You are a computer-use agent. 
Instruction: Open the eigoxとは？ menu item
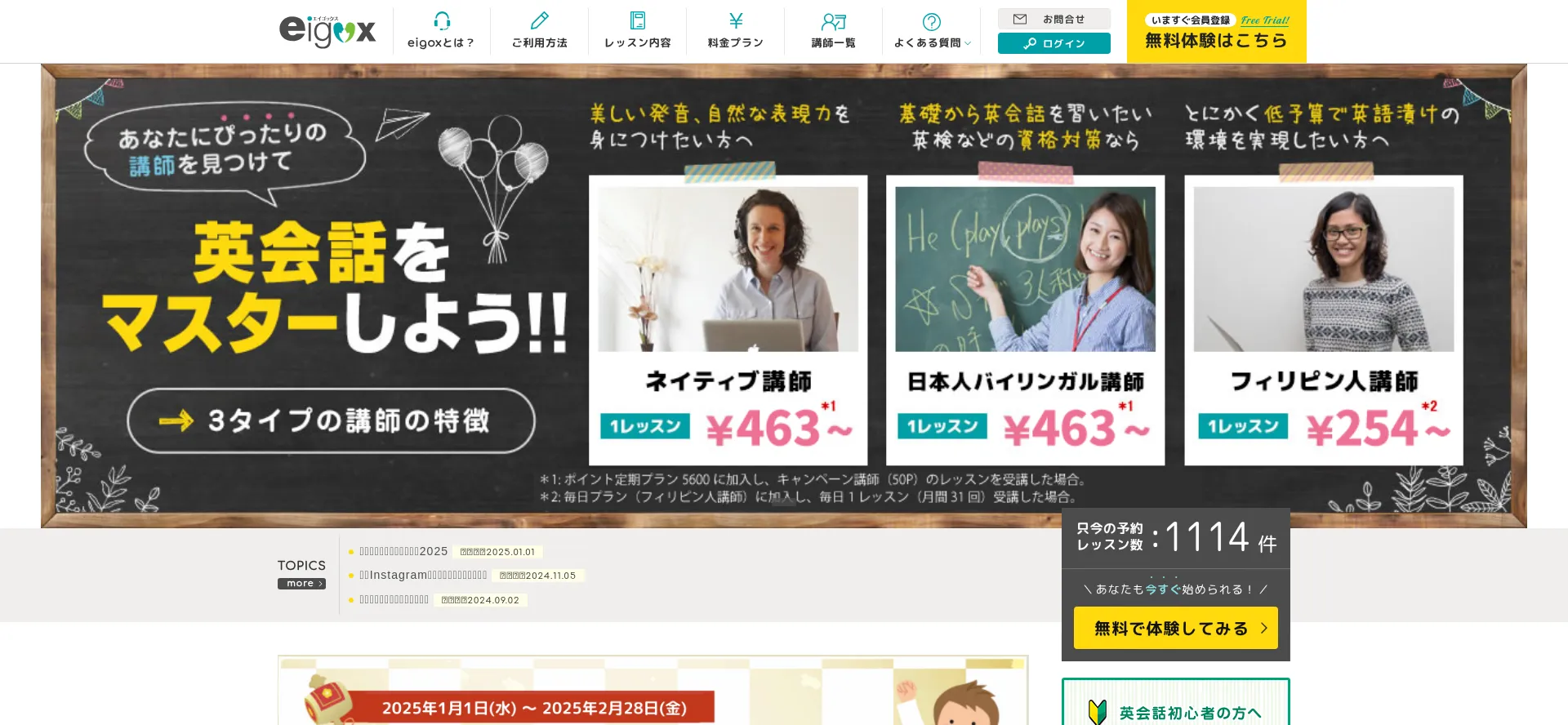click(x=441, y=32)
